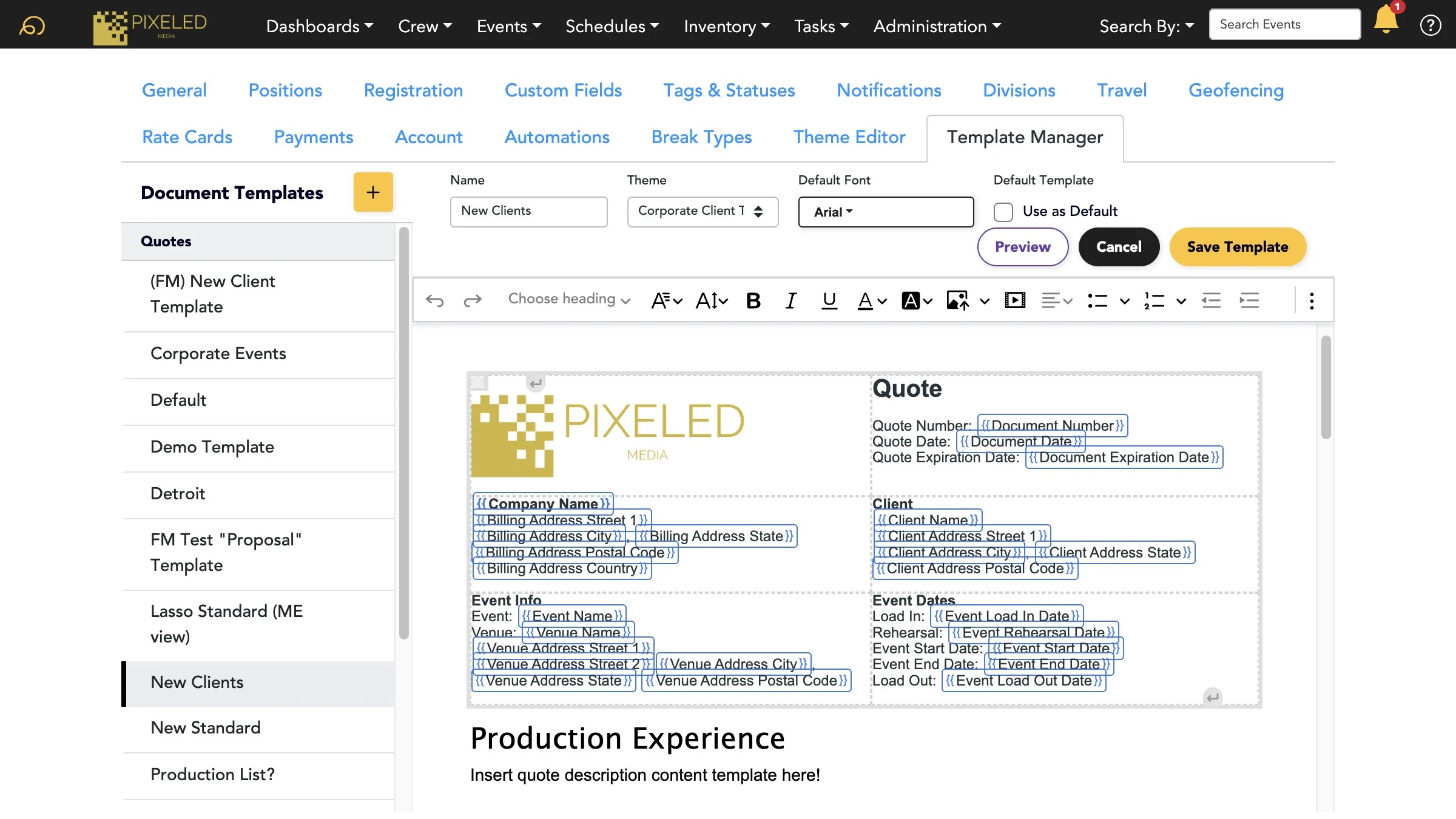The image size is (1456, 819).
Task: Open the font color picker
Action: click(872, 300)
